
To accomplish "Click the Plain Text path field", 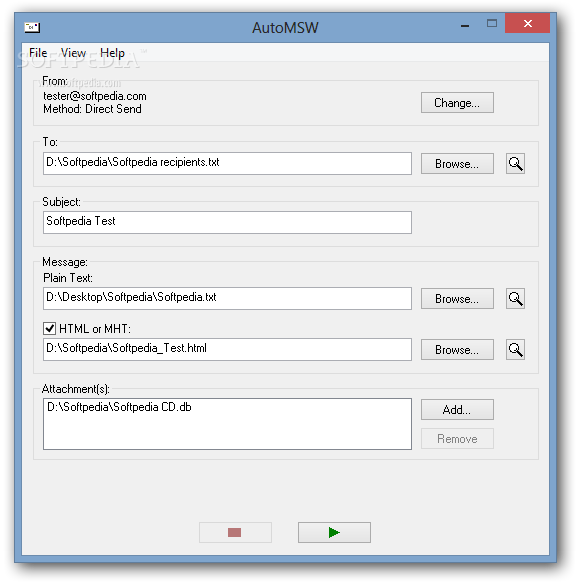I will point(227,298).
